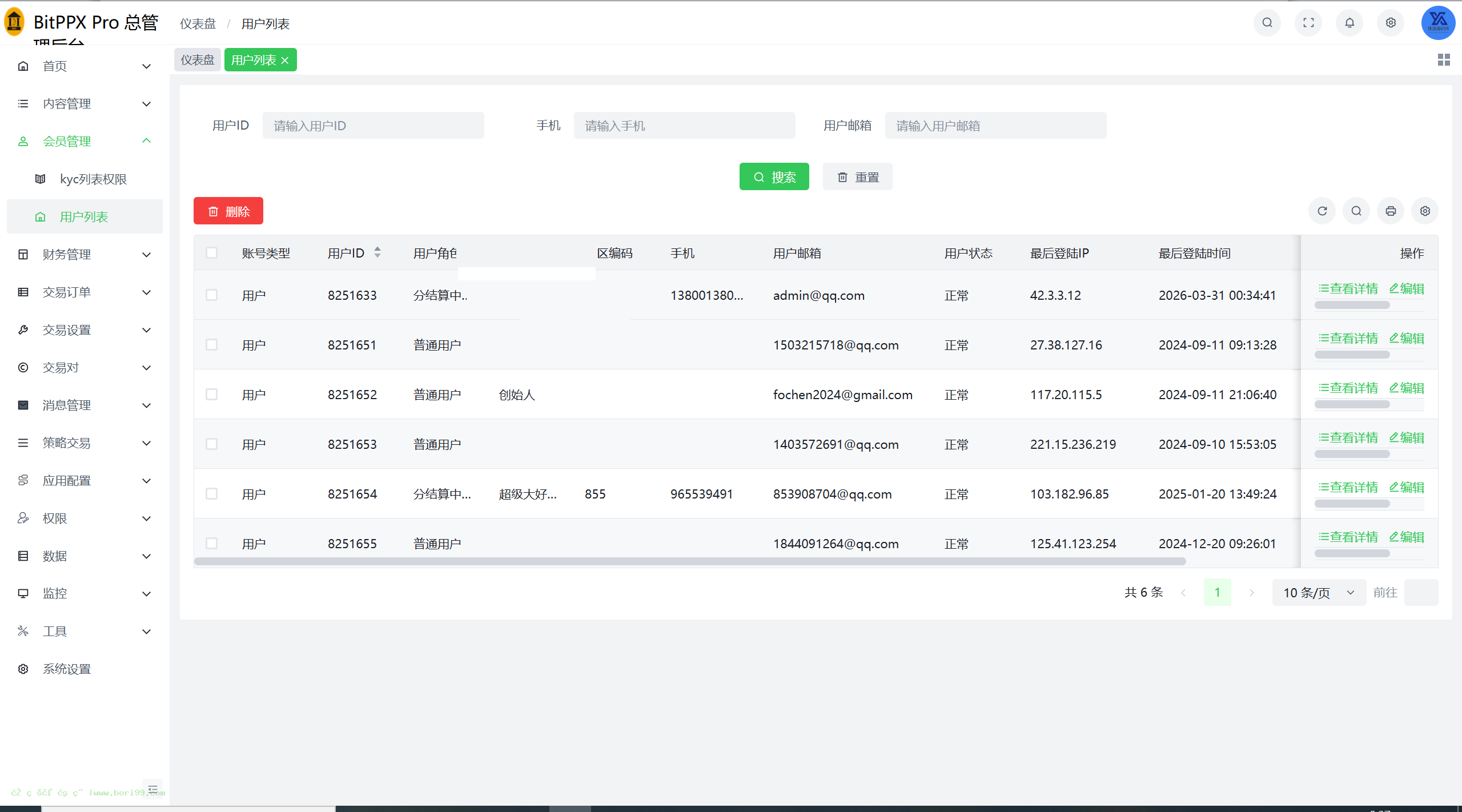
Task: Open kyc列表权限 in the sidebar
Action: (x=85, y=179)
